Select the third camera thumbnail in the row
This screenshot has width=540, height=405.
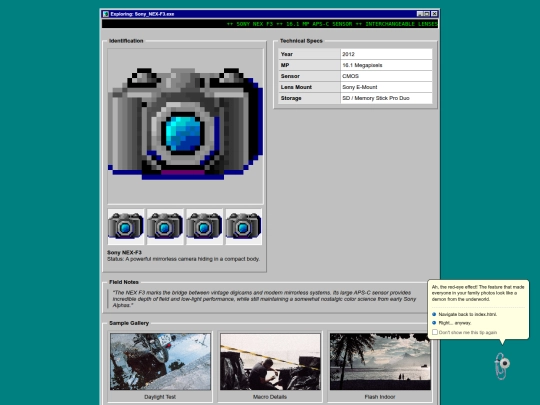[204, 227]
